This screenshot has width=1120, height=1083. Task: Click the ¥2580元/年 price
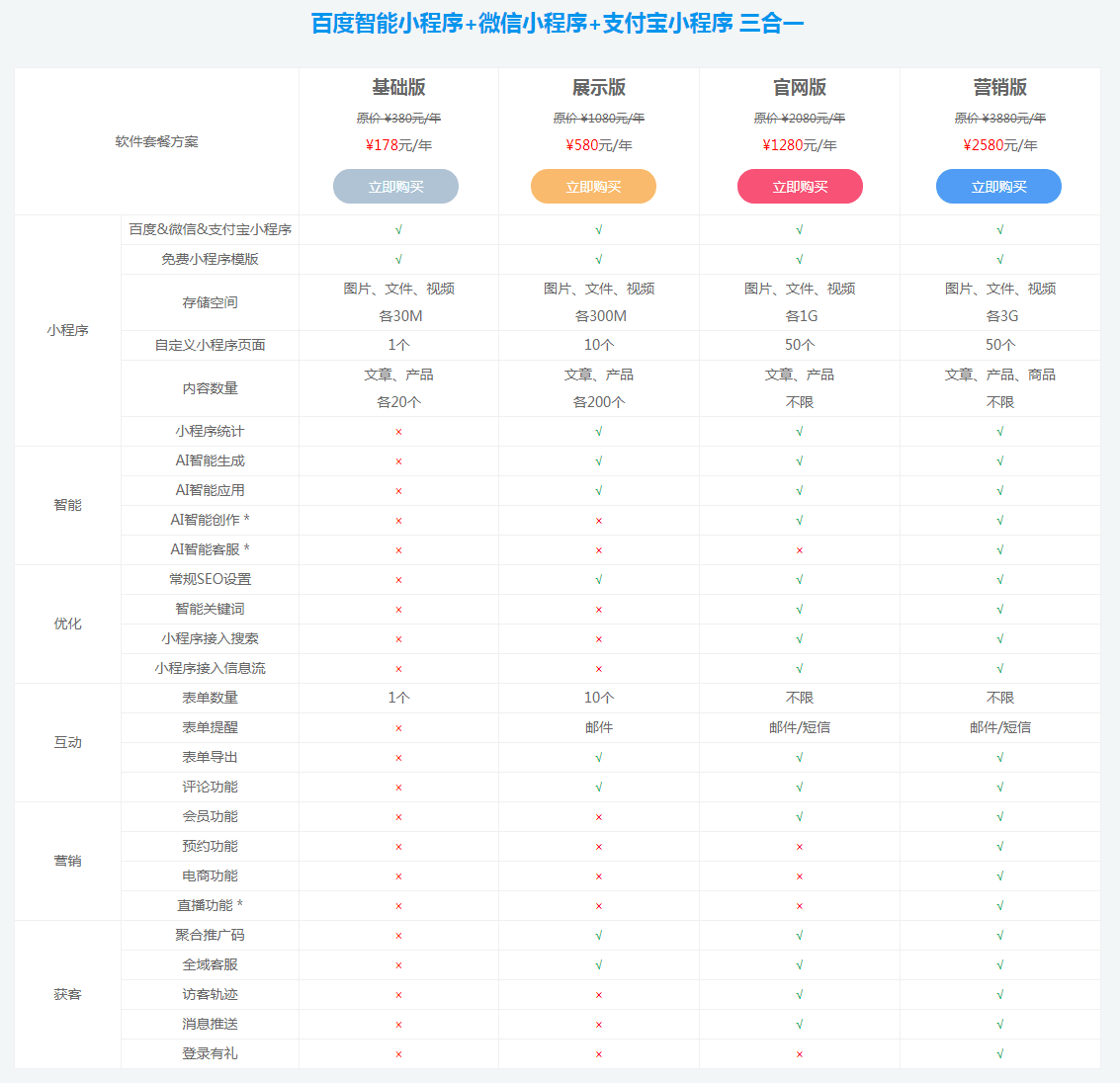click(1000, 145)
